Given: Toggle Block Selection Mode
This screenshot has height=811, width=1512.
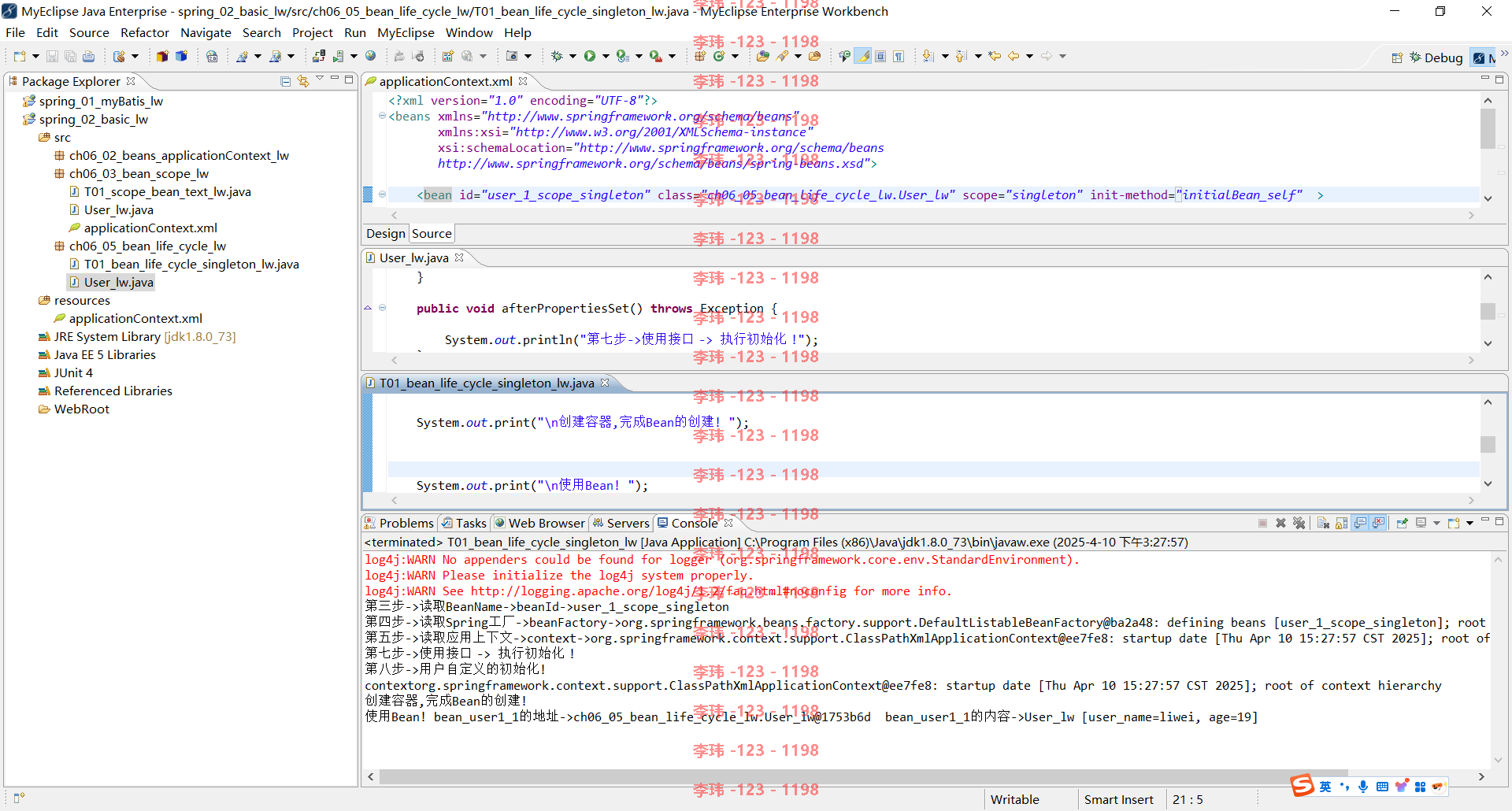Looking at the screenshot, I should [880, 56].
